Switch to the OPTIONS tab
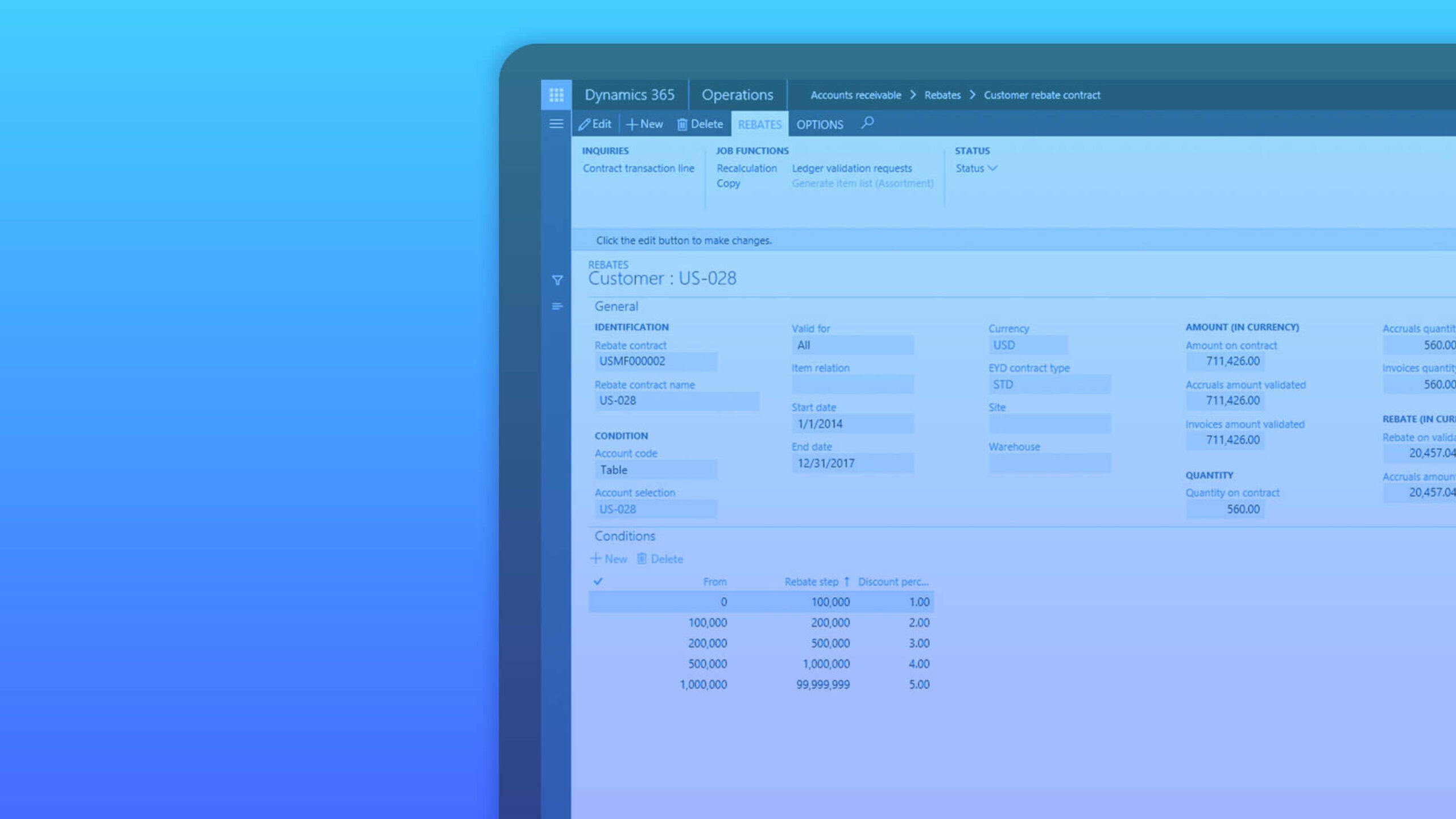The width and height of the screenshot is (1456, 819). coord(820,125)
